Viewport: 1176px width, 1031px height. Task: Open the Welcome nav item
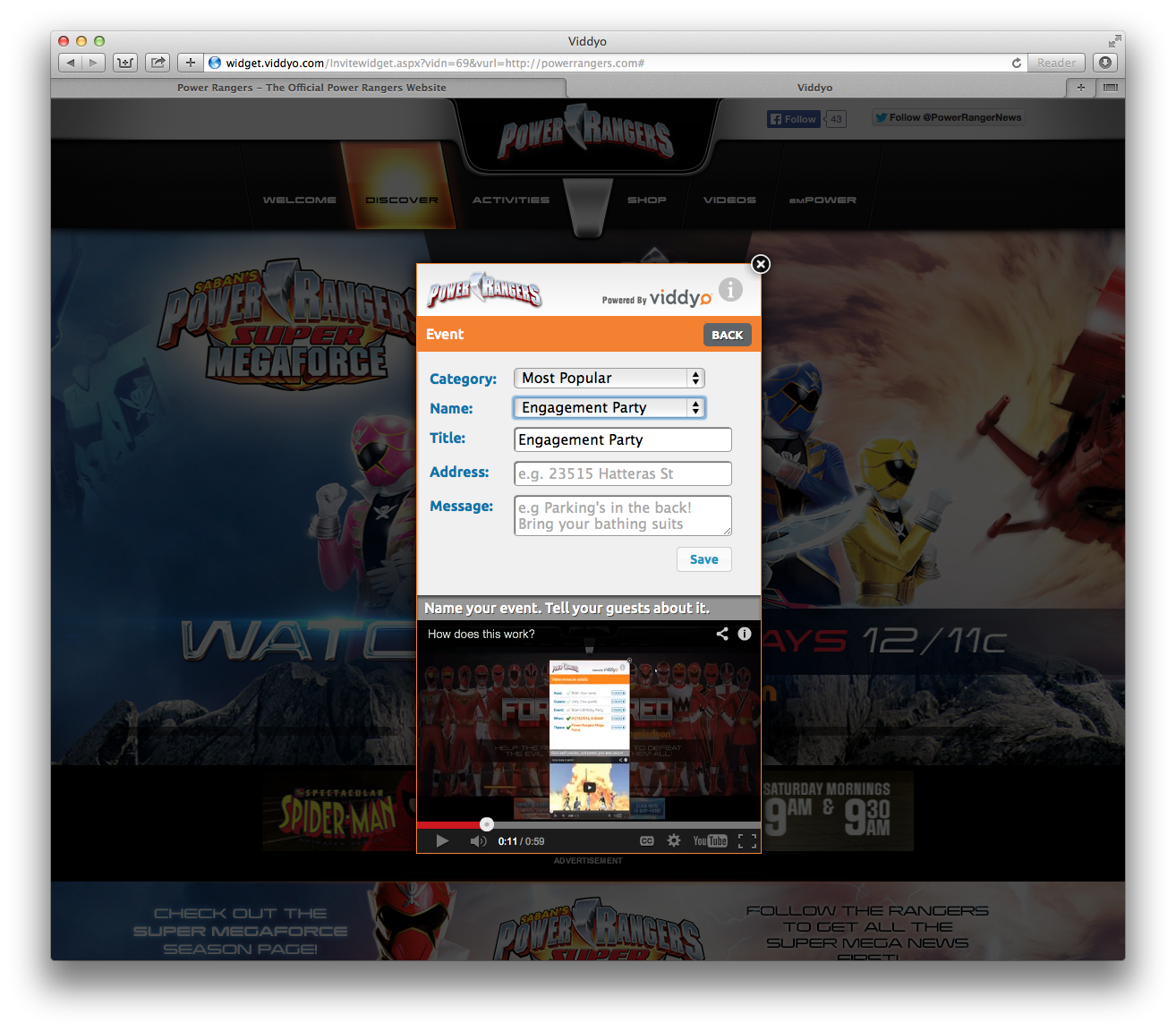[x=300, y=200]
